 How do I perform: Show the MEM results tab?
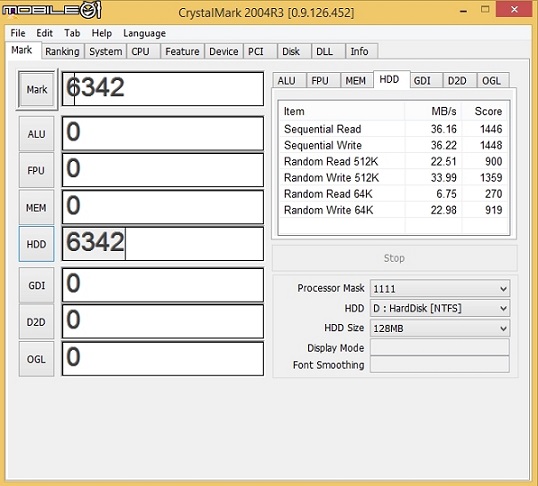point(356,81)
